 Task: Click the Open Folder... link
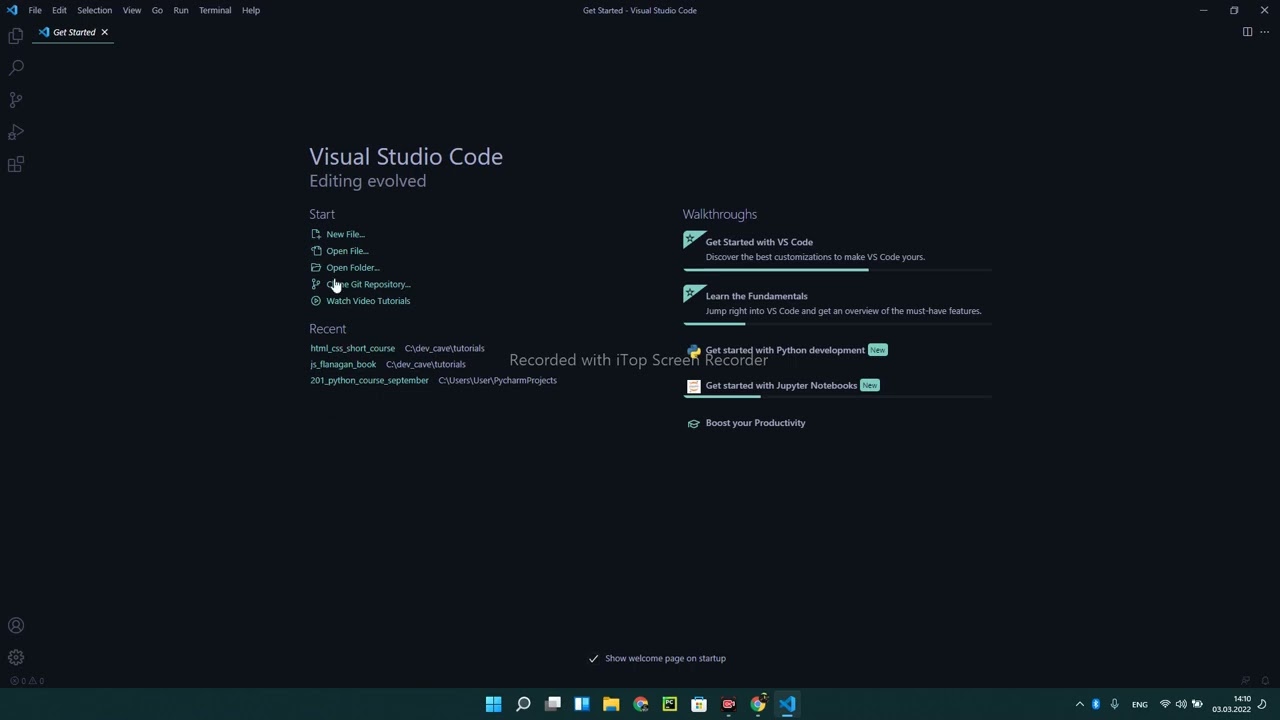(353, 268)
